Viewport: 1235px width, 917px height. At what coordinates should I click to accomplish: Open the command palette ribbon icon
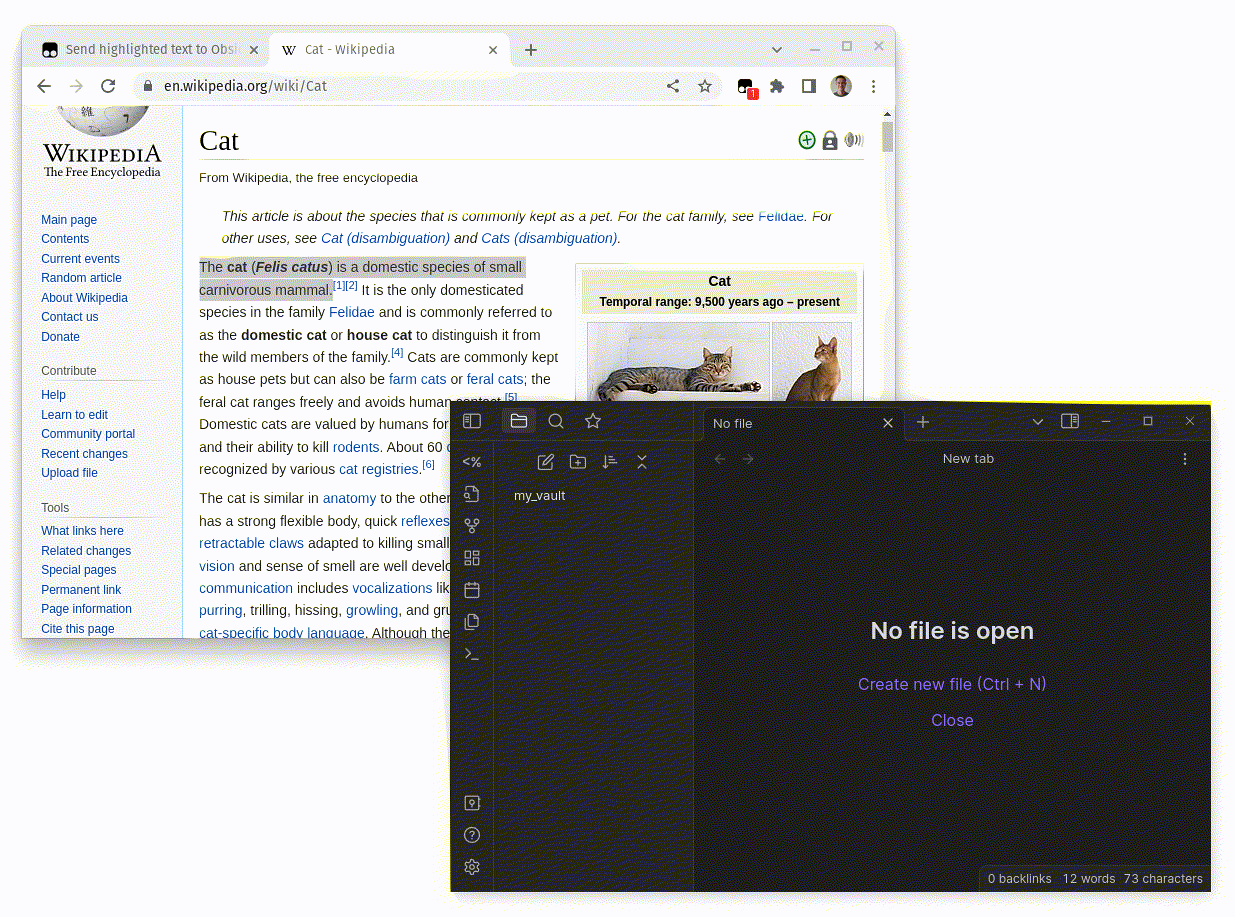472,654
